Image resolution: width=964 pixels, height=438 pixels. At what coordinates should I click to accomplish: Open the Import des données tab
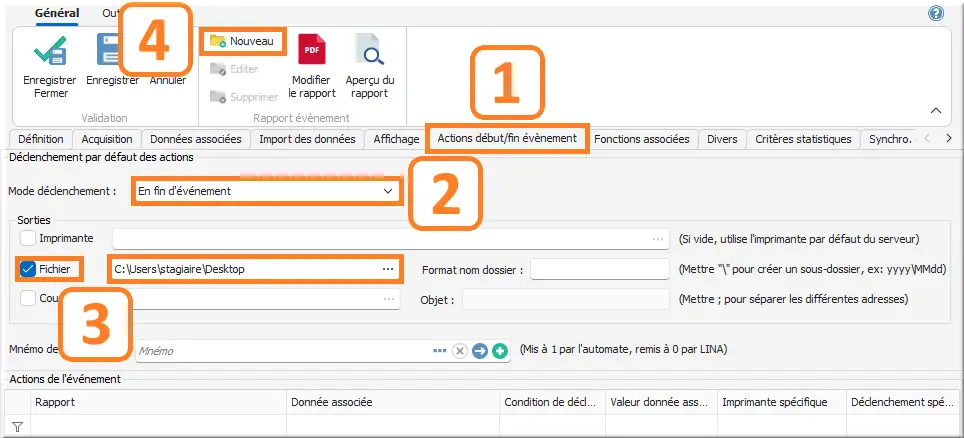coord(307,139)
